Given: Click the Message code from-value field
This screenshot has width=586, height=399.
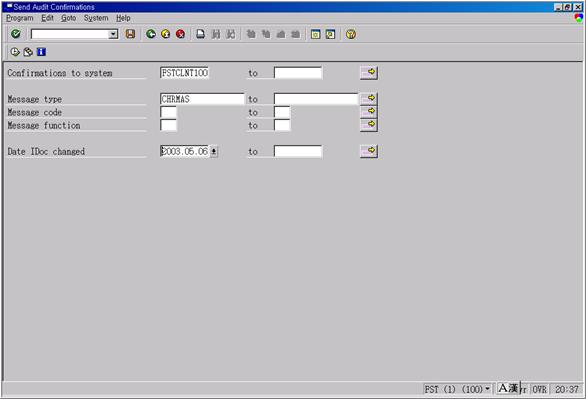Looking at the screenshot, I should (x=168, y=112).
